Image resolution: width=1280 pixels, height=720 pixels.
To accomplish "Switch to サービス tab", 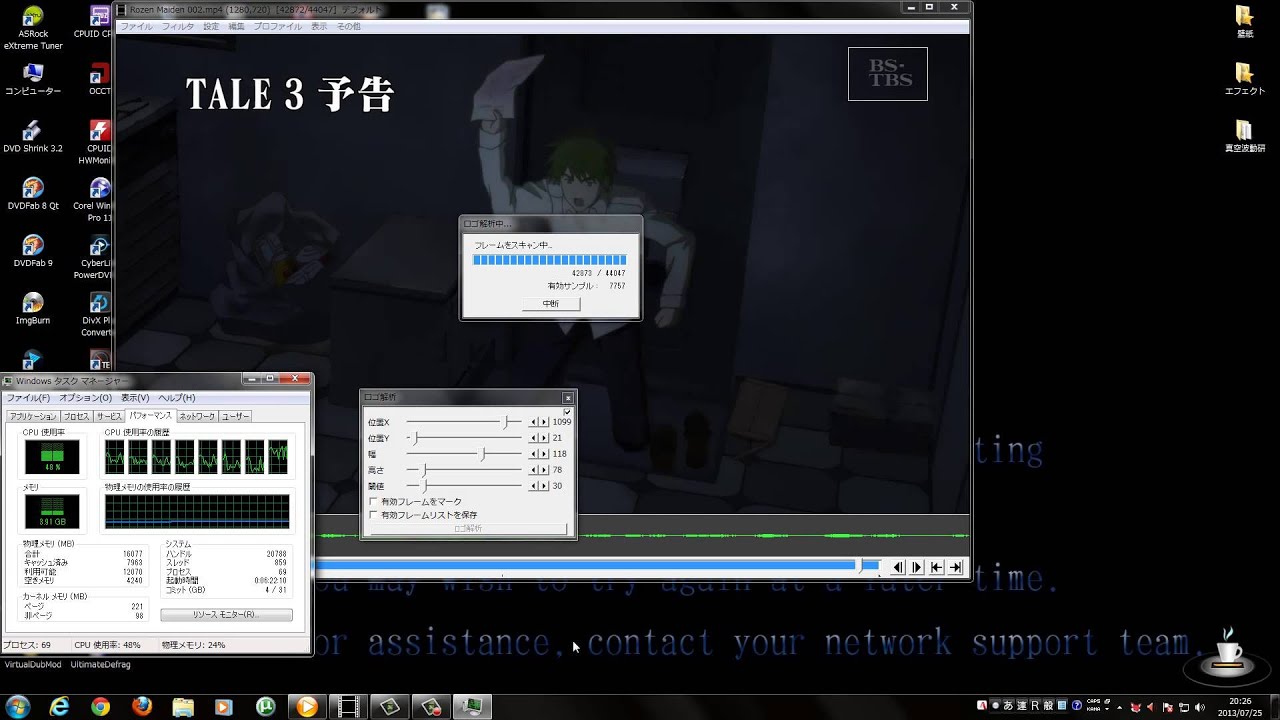I will (x=109, y=416).
